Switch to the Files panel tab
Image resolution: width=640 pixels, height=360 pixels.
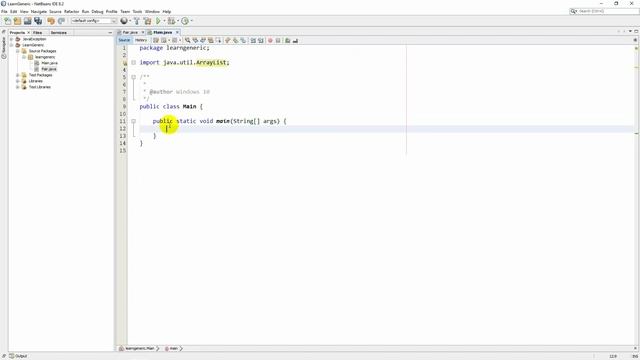coord(38,32)
